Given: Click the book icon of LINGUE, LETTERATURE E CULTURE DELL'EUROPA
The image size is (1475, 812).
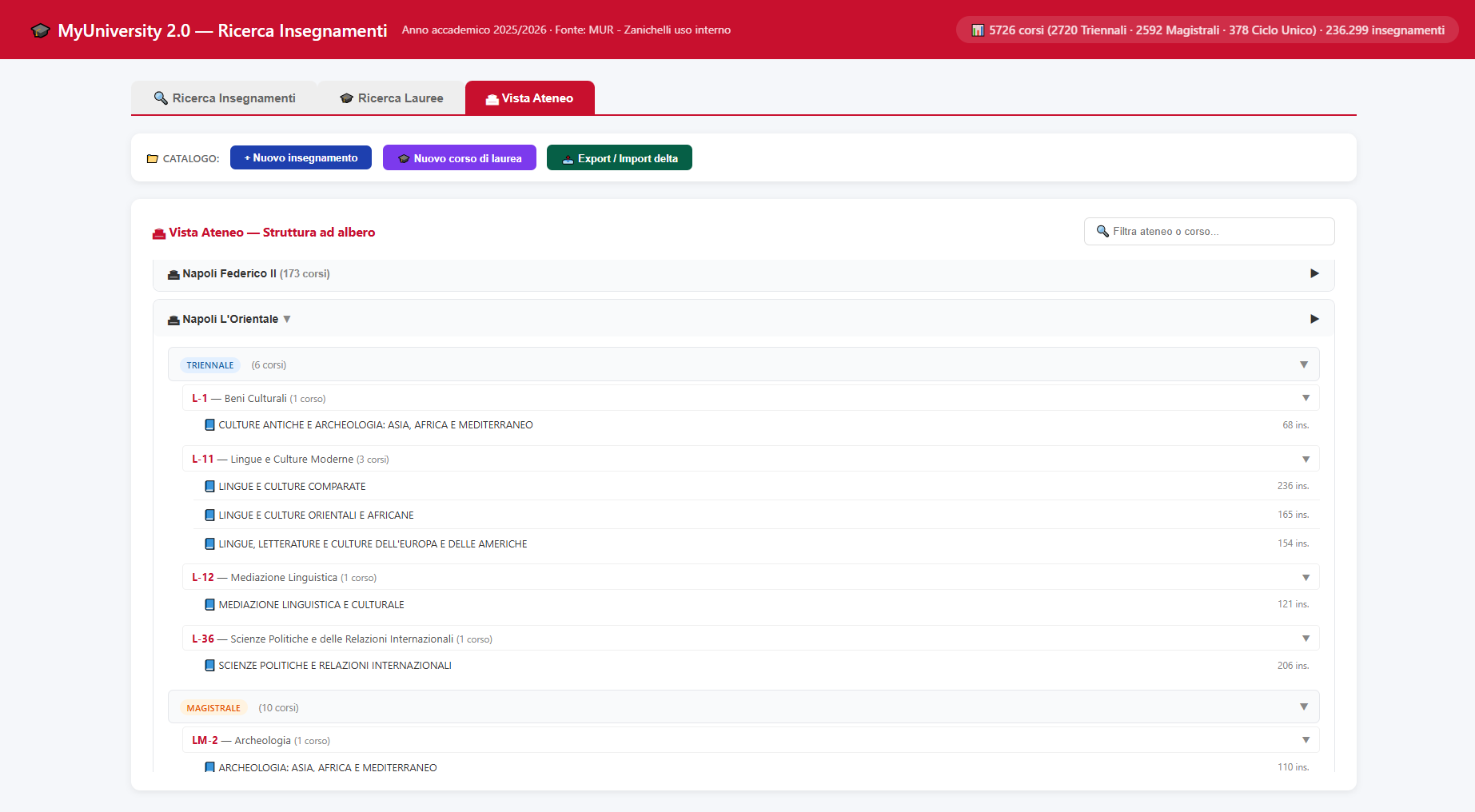Looking at the screenshot, I should tap(209, 543).
